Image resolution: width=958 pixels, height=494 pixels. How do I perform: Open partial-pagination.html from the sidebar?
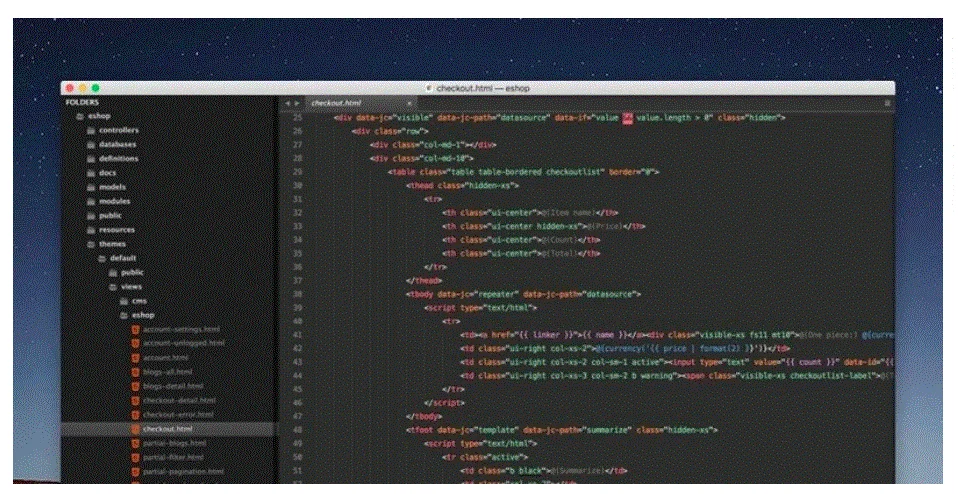pos(183,471)
